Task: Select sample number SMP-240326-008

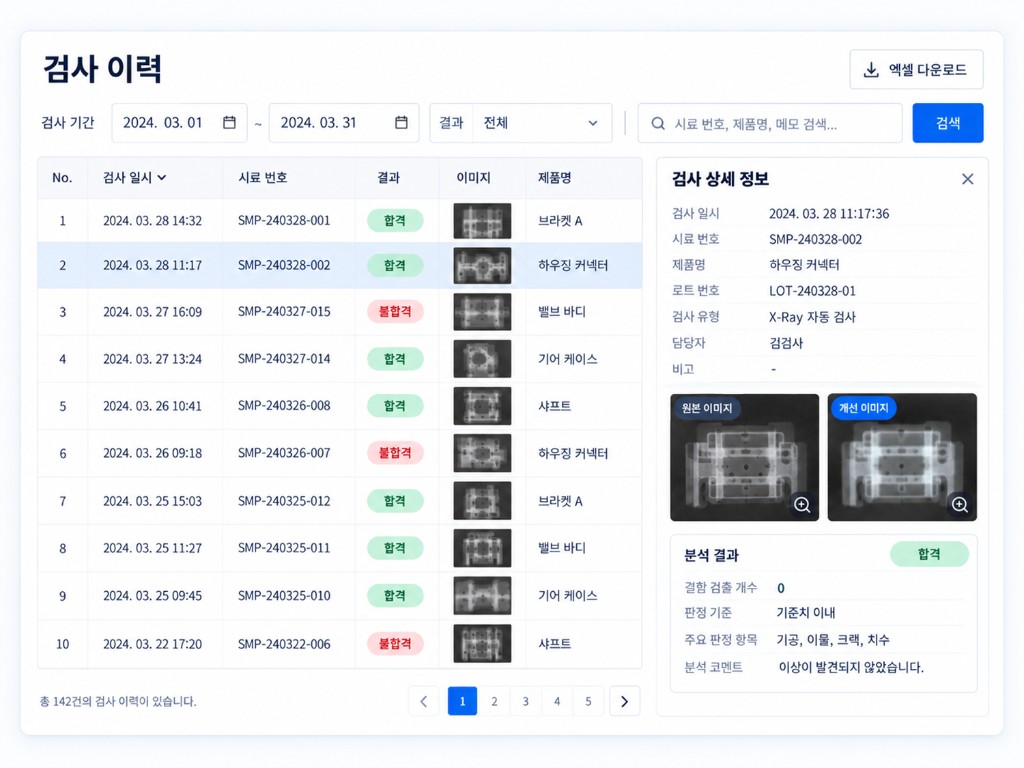Action: (284, 406)
